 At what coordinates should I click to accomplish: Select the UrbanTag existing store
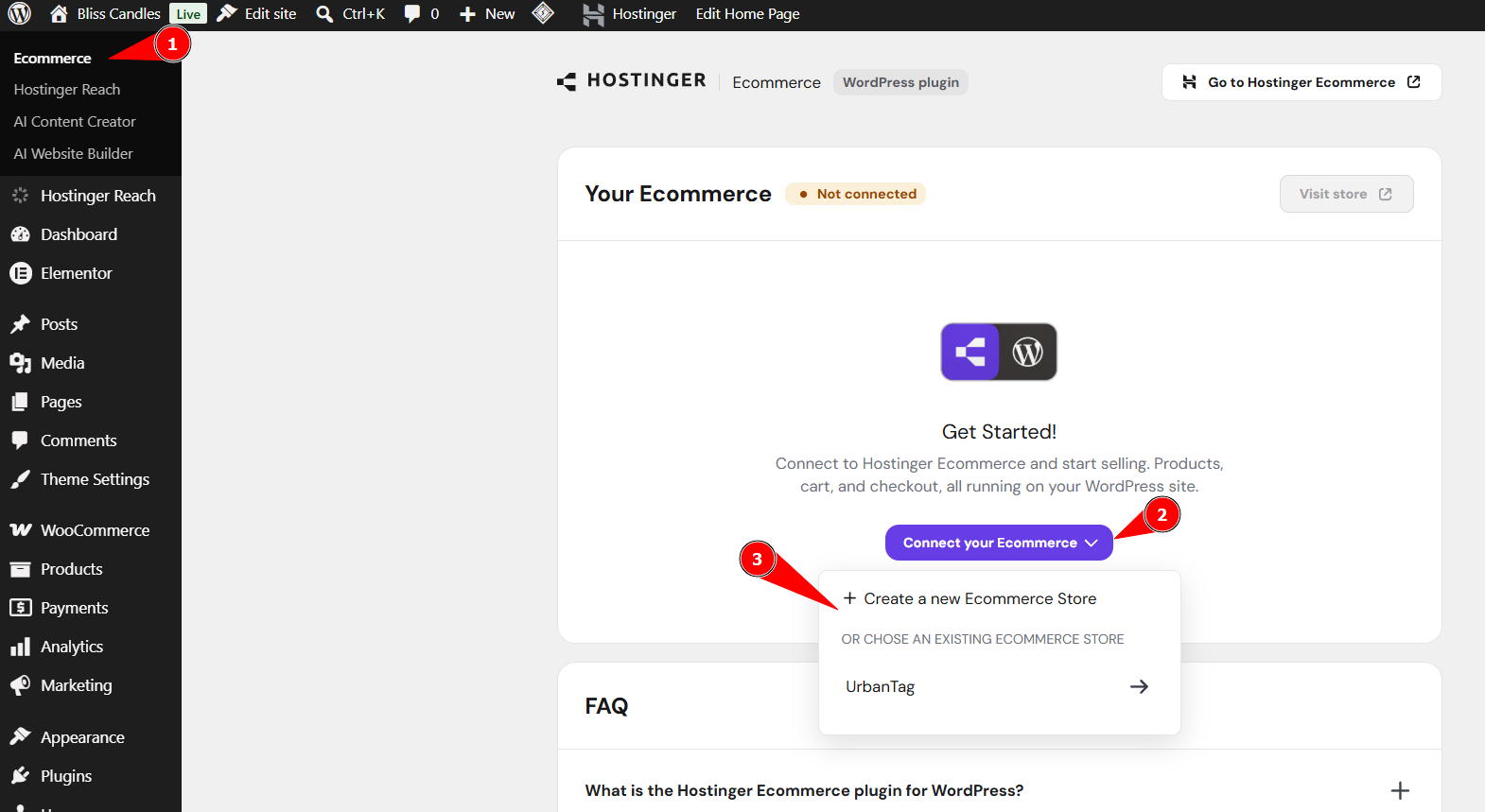pyautogui.click(x=1000, y=686)
